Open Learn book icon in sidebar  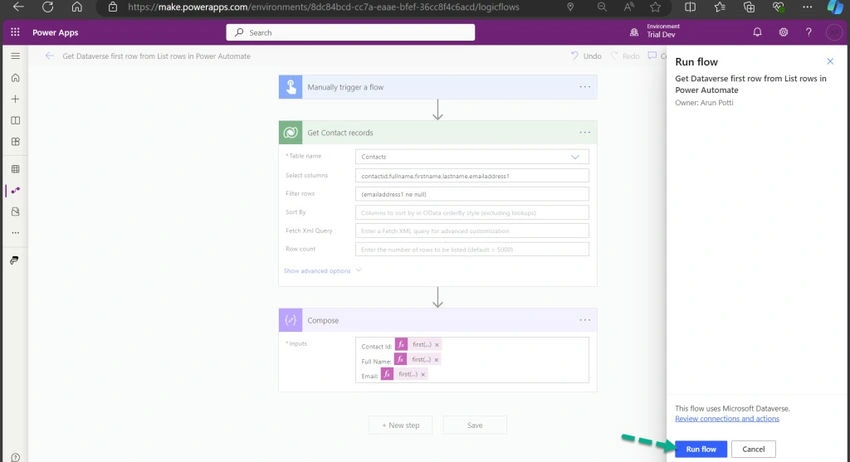(16, 120)
